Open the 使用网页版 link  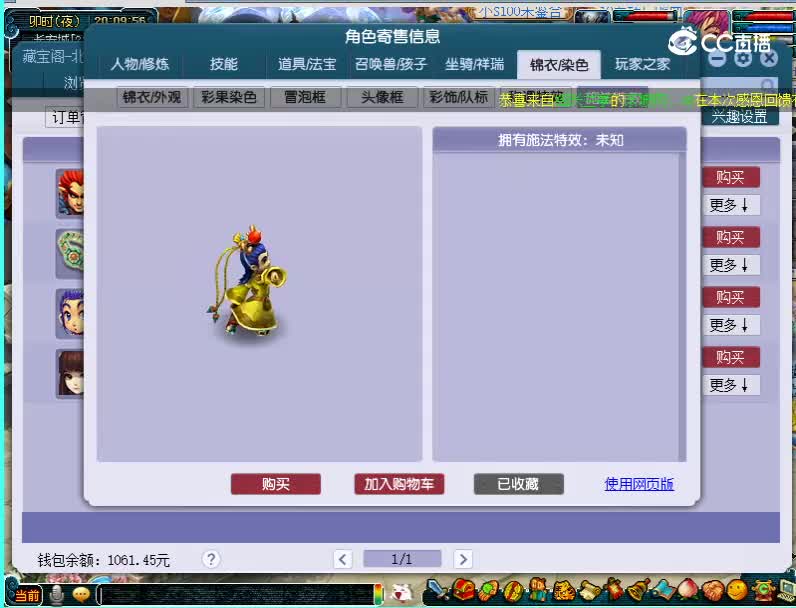click(x=639, y=484)
